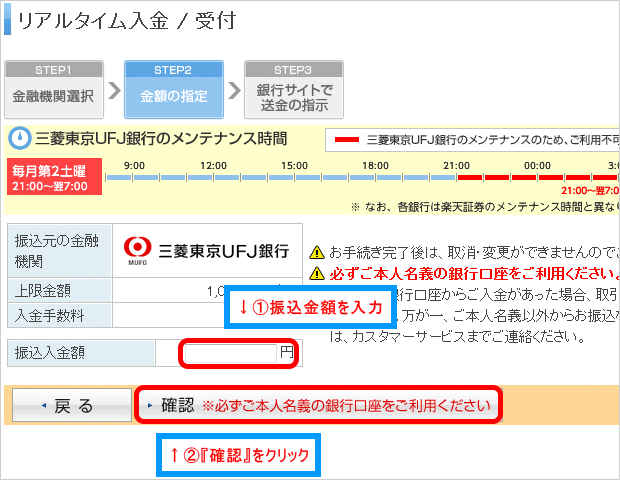620x480 pixels.
Task: Click the red maintenance legend marker
Action: click(x=347, y=140)
